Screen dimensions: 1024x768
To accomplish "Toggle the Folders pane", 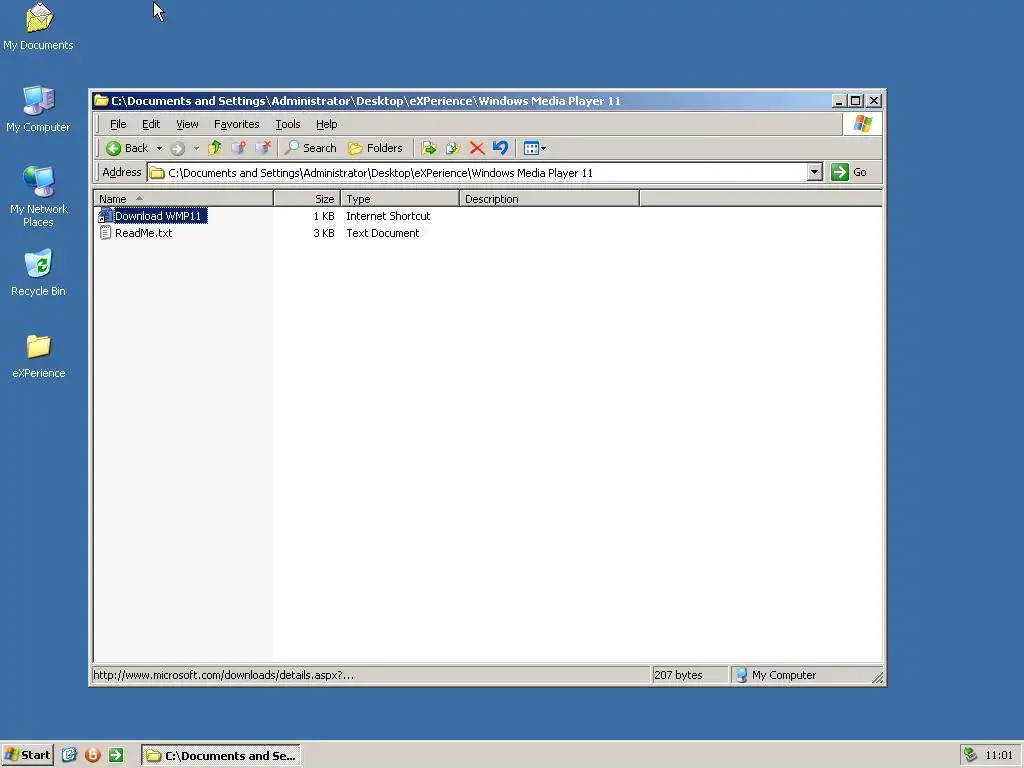I will [376, 148].
